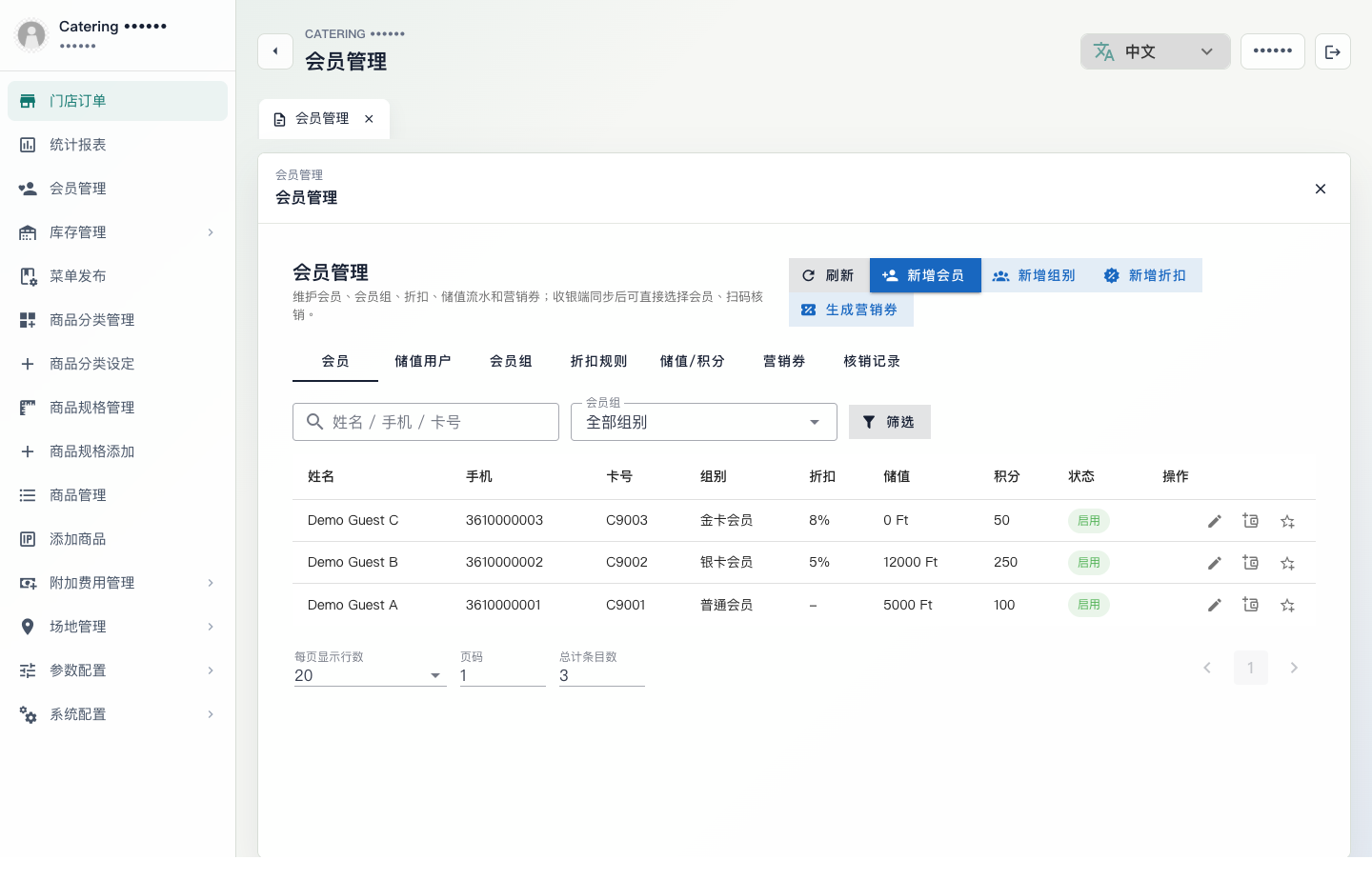This screenshot has width=1372, height=880.
Task: Click the masked dots button beside language selector
Action: pyautogui.click(x=1273, y=51)
